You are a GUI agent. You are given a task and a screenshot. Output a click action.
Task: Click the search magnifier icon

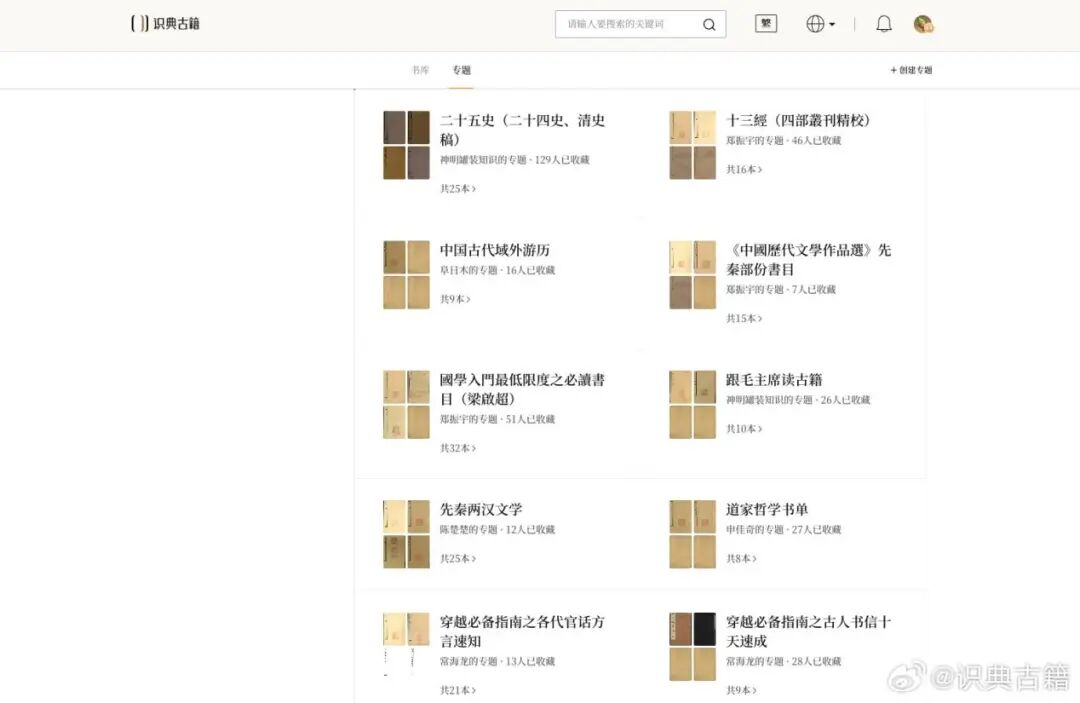pos(709,25)
